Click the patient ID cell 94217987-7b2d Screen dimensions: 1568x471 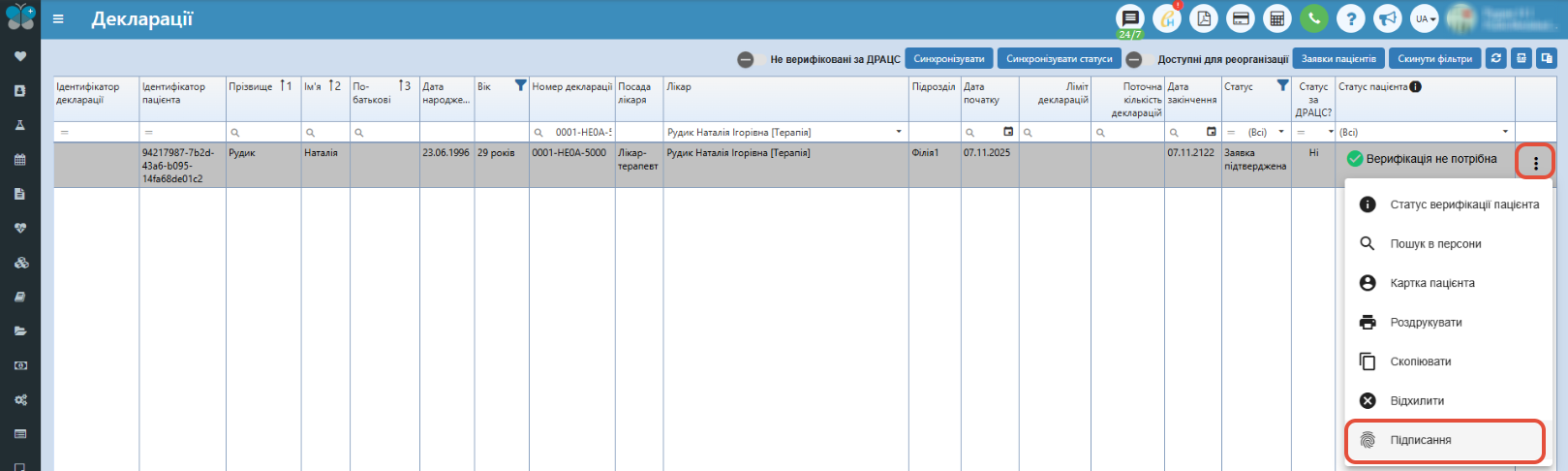click(182, 166)
